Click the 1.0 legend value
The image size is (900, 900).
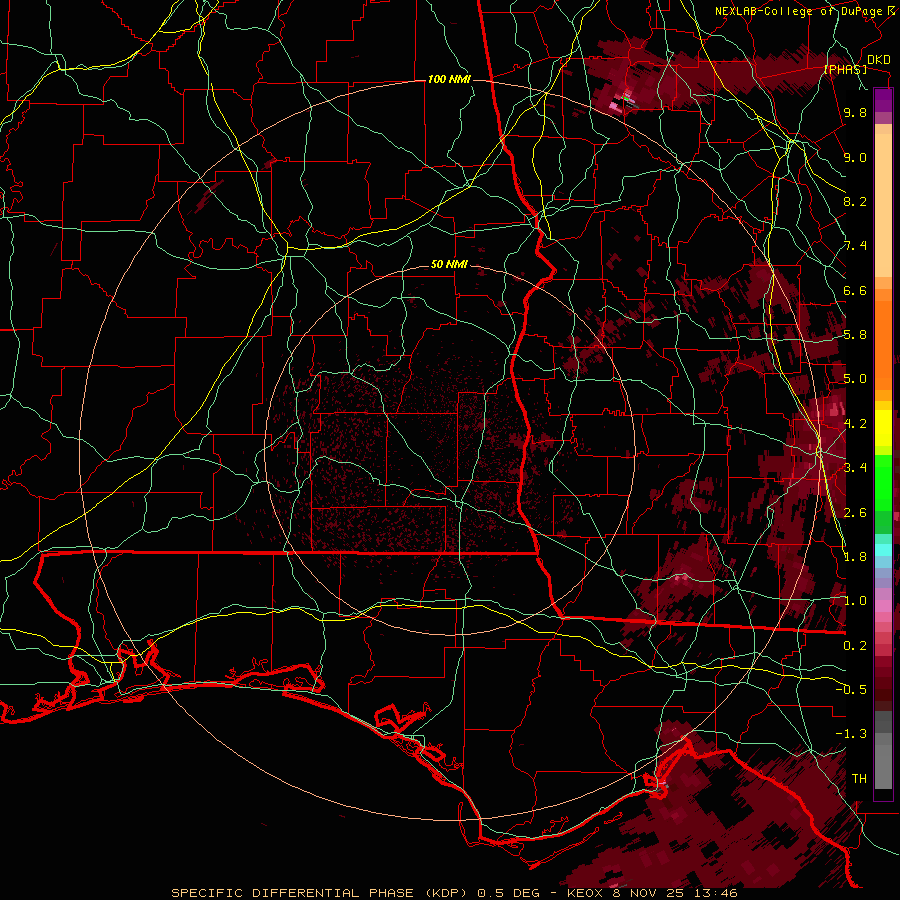tap(855, 601)
